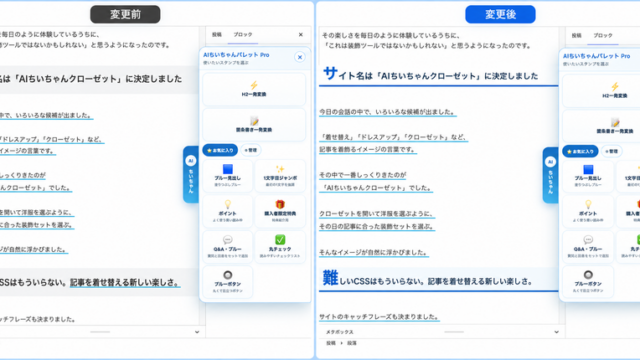Switch to ブロック tab in right sidebar
Viewport: 640px width, 360px height.
[603, 36]
